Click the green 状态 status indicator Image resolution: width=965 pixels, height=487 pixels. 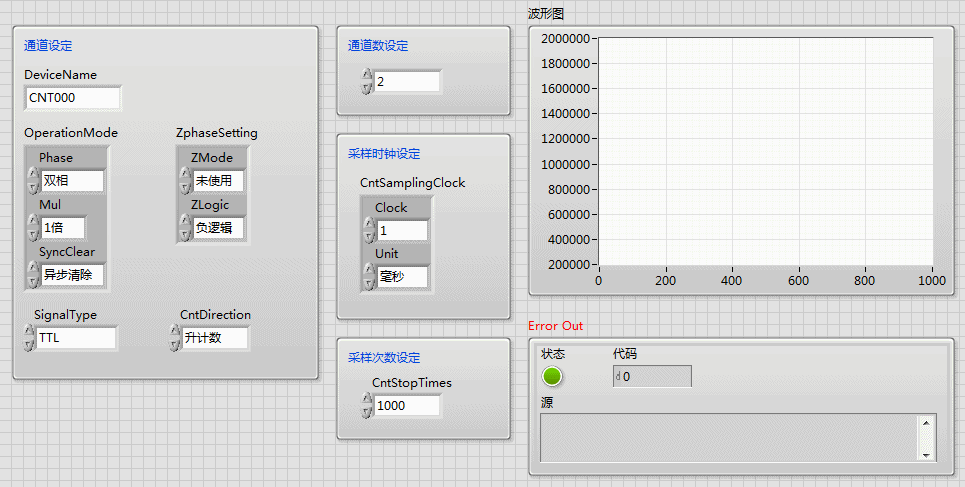coord(552,377)
